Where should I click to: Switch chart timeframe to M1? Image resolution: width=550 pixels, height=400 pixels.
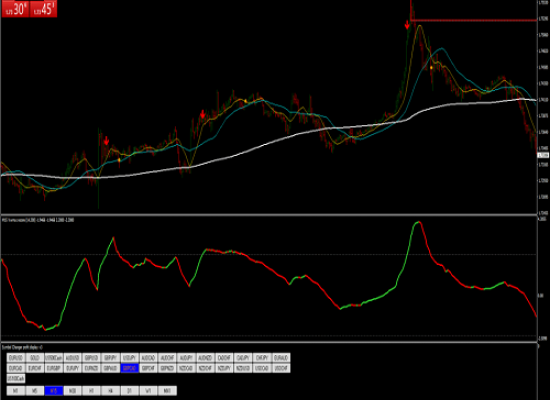(x=16, y=391)
